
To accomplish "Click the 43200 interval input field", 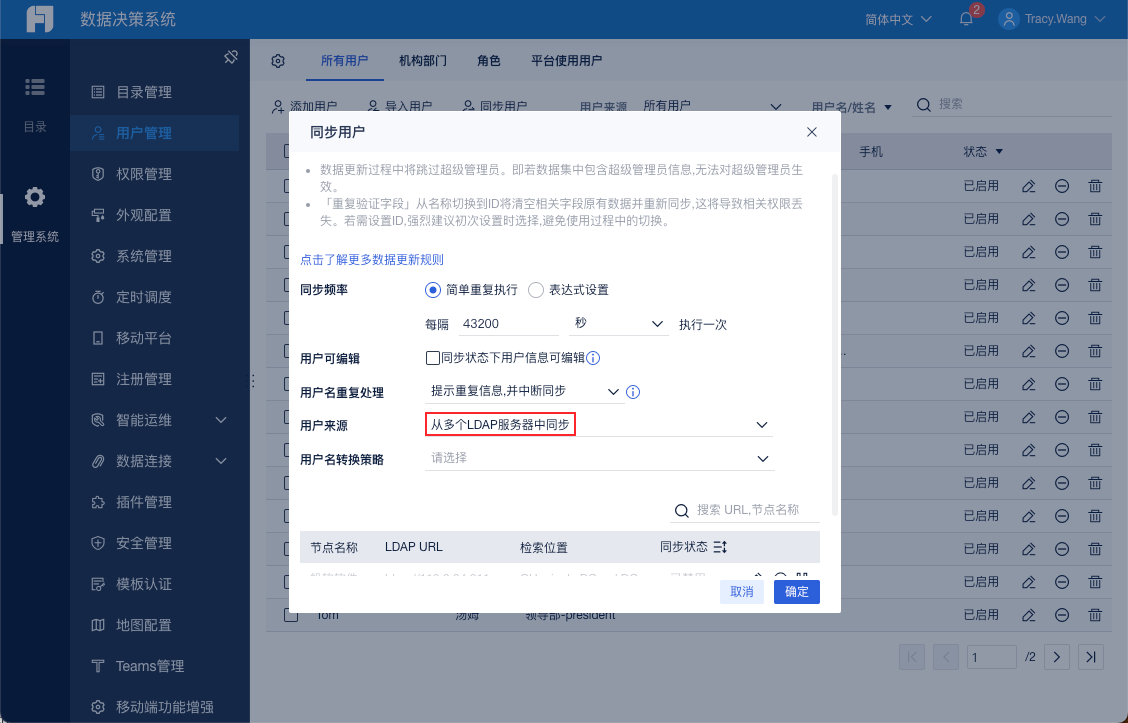I will (509, 324).
